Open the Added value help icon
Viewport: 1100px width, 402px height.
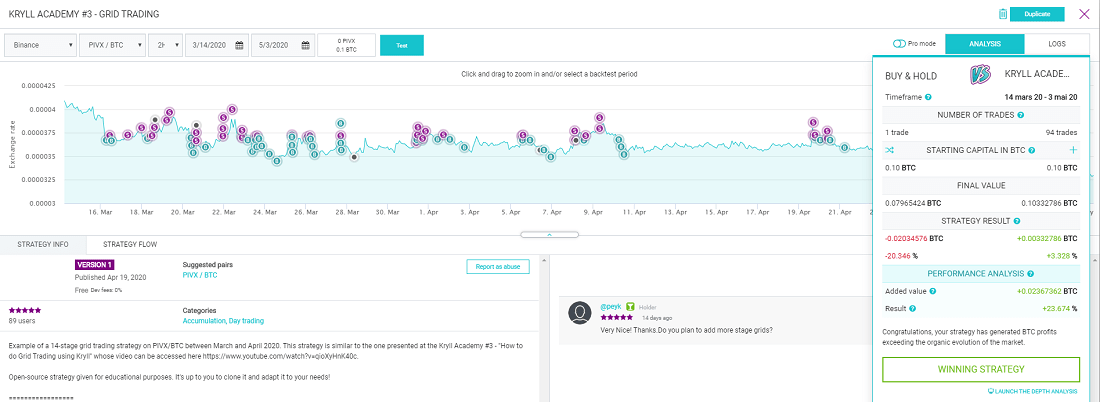point(932,290)
